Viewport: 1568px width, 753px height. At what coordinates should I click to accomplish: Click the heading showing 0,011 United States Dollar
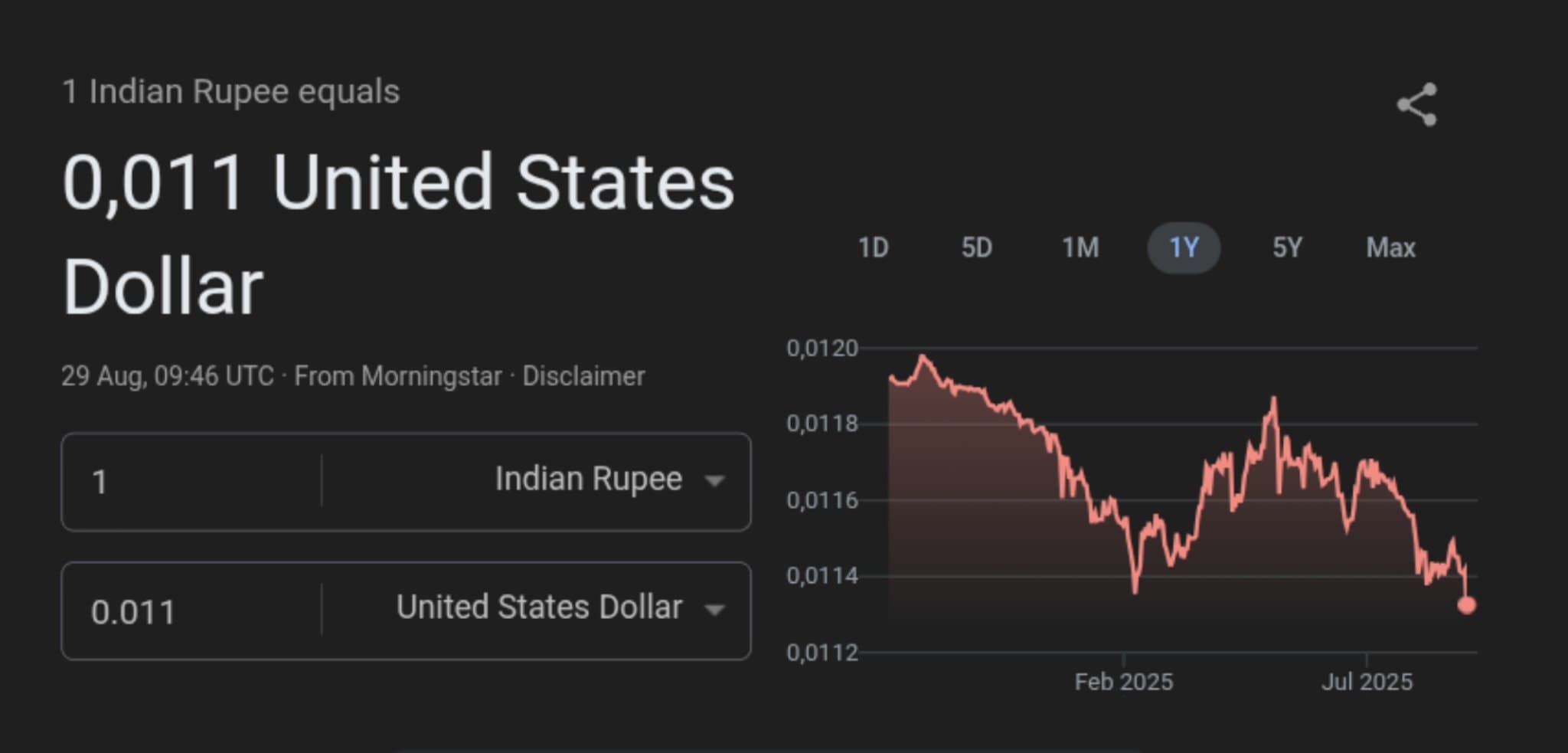398,230
